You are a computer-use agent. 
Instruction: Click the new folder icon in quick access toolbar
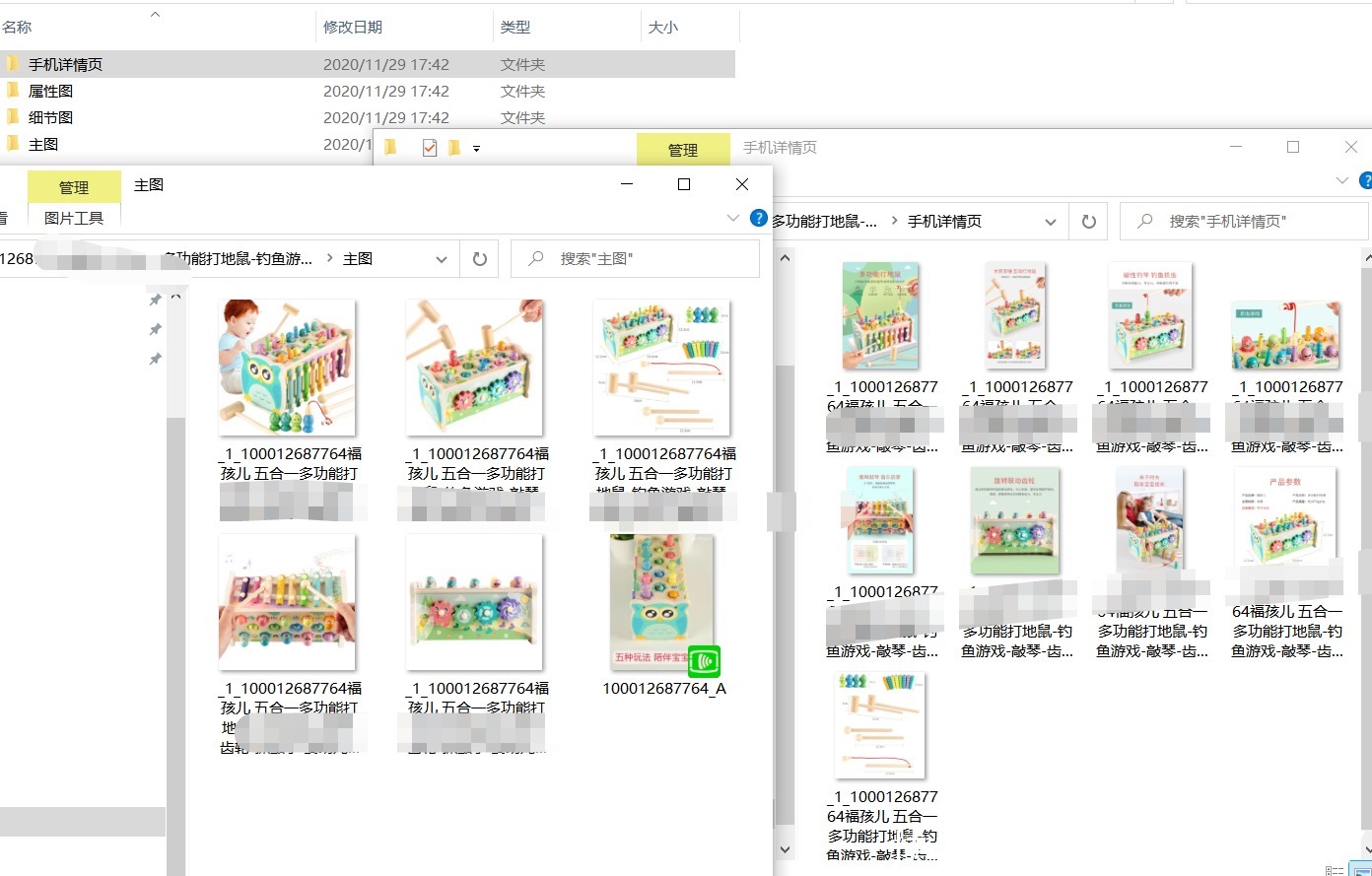click(454, 148)
